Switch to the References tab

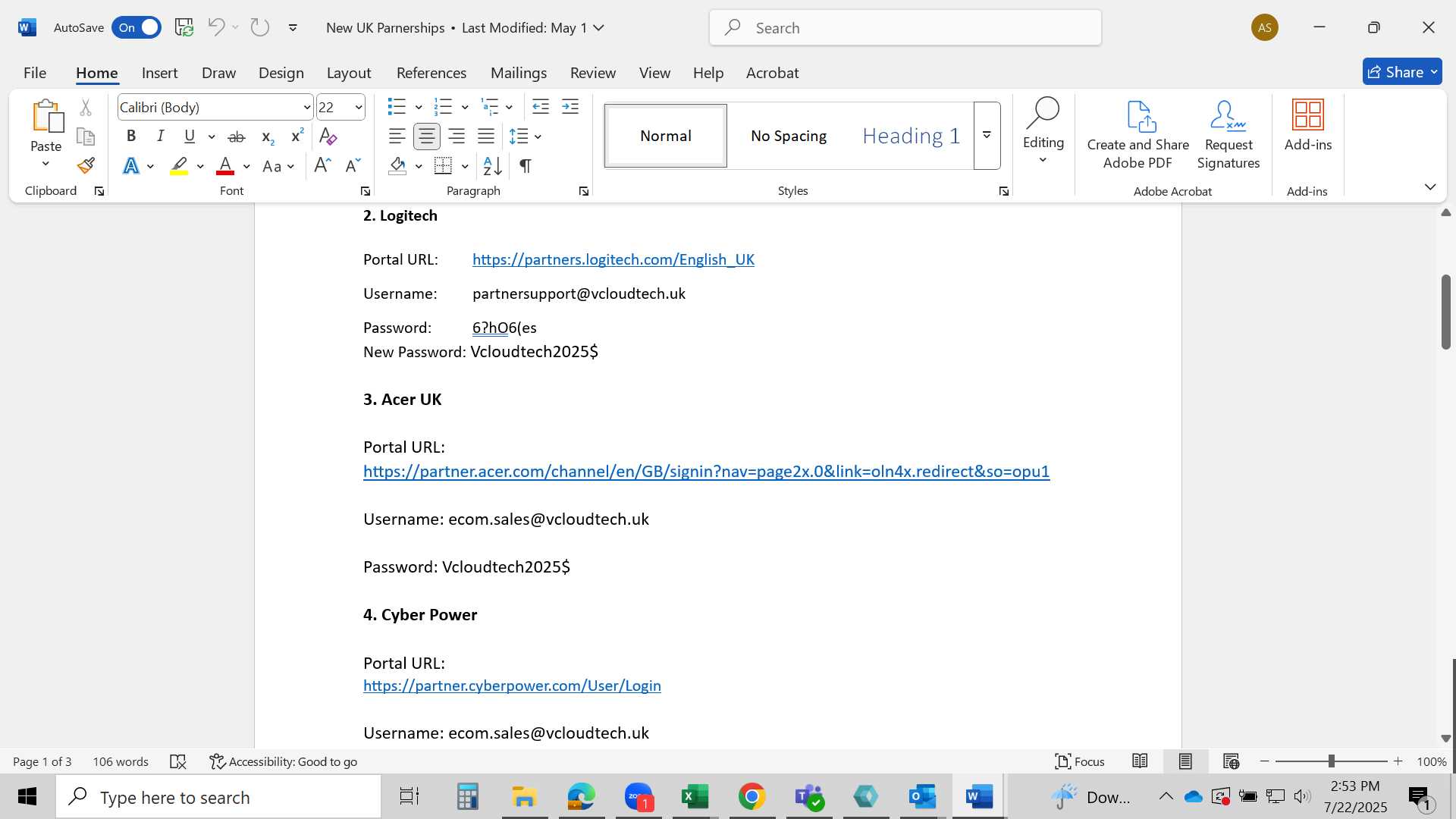(x=431, y=73)
